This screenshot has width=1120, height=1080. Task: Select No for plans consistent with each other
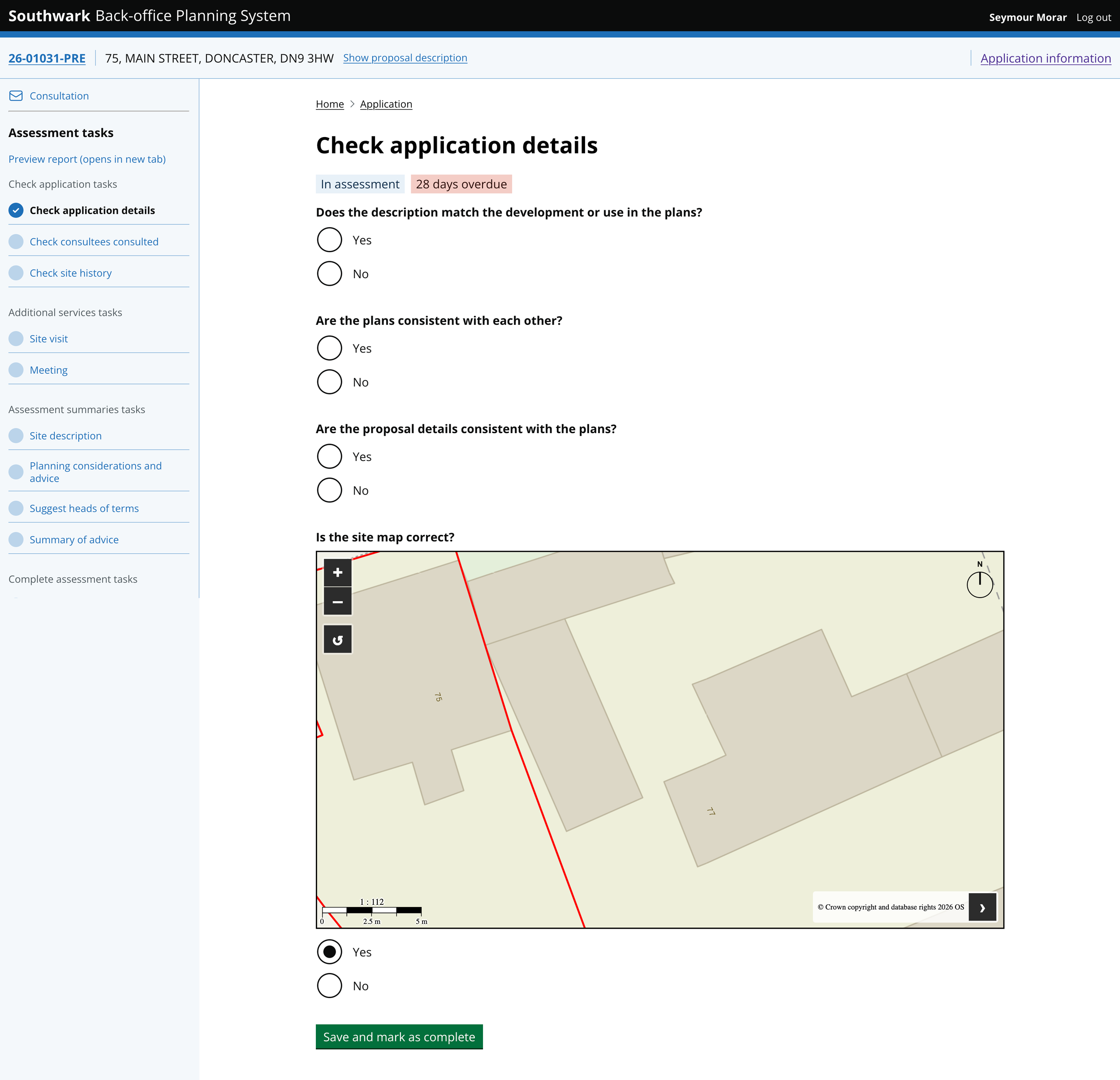tap(329, 382)
